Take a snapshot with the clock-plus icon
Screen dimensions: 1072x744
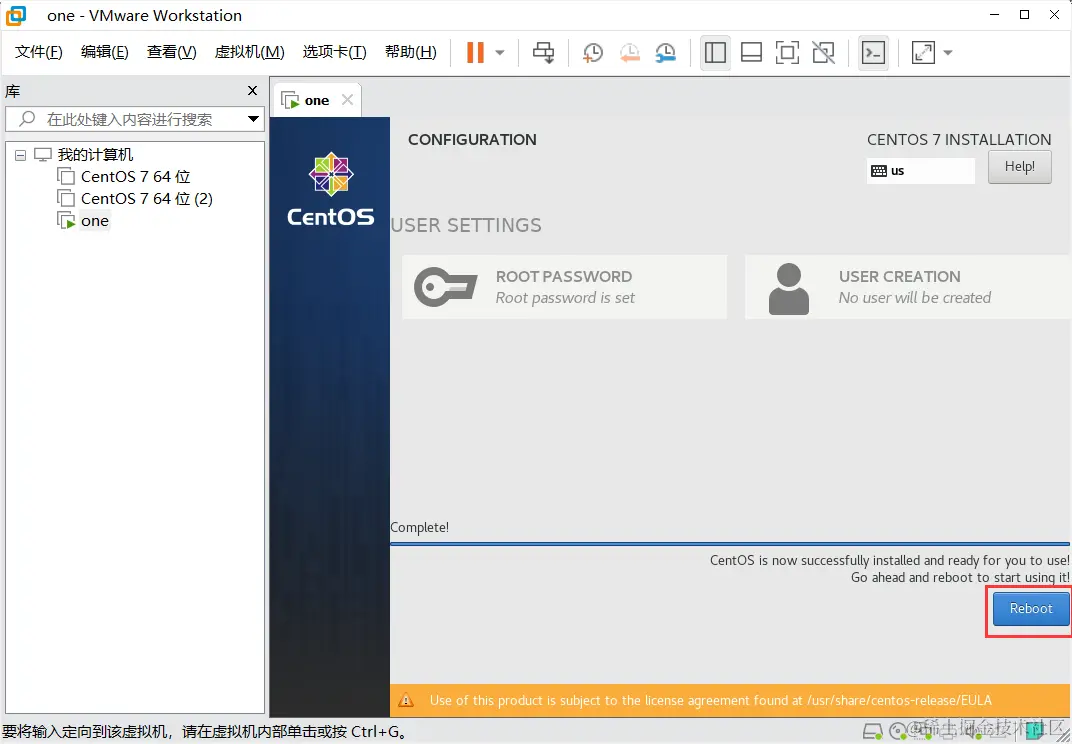pos(593,53)
